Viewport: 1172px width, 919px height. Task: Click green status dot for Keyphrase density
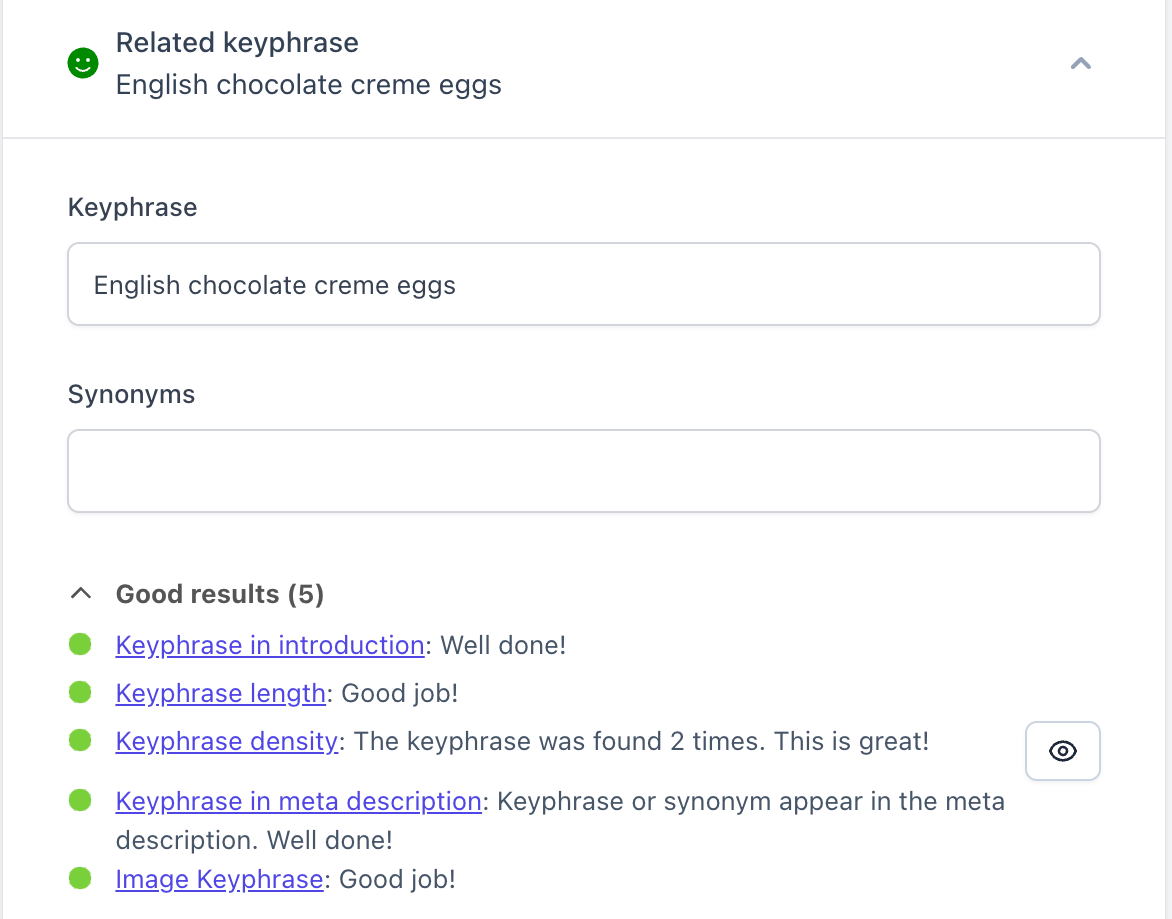pos(80,740)
